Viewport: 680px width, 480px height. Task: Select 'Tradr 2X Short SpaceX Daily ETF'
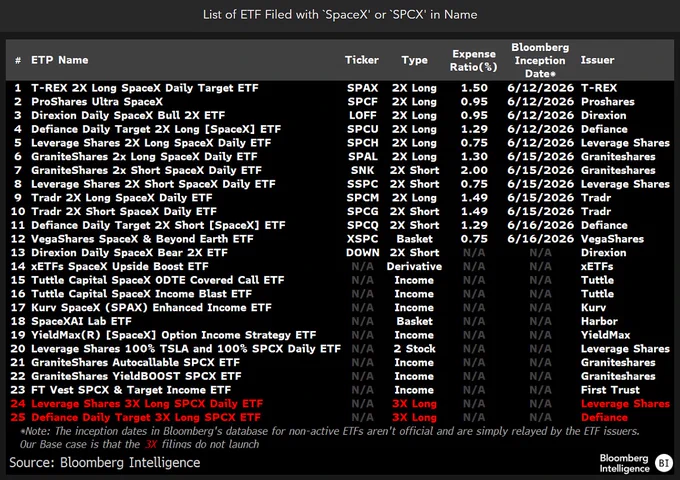tap(124, 212)
